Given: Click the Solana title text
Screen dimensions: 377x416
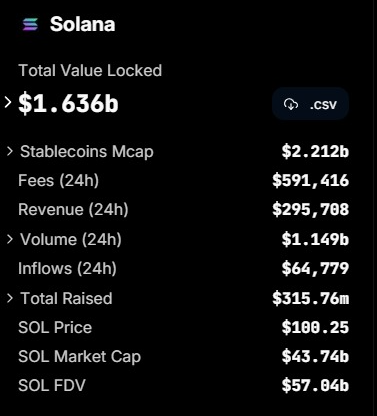Looking at the screenshot, I should pos(83,24).
